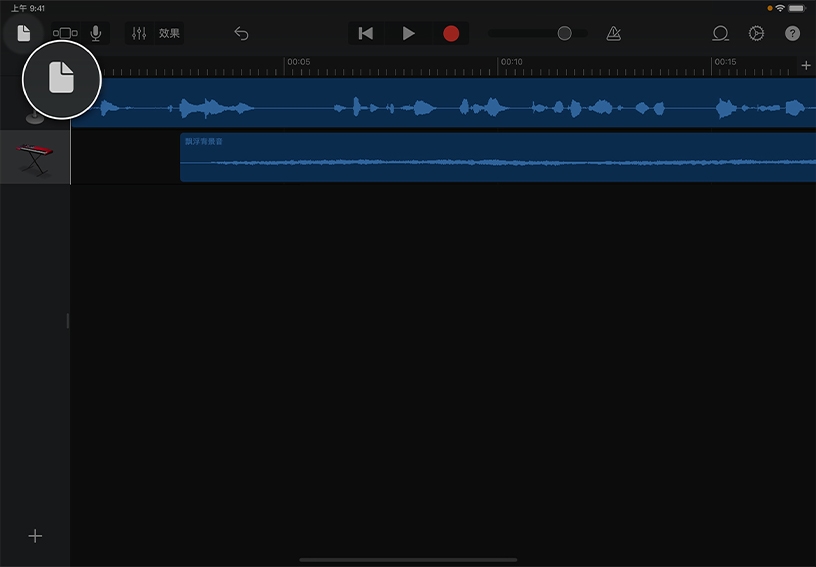Jump to the beginning of the song

[x=366, y=33]
